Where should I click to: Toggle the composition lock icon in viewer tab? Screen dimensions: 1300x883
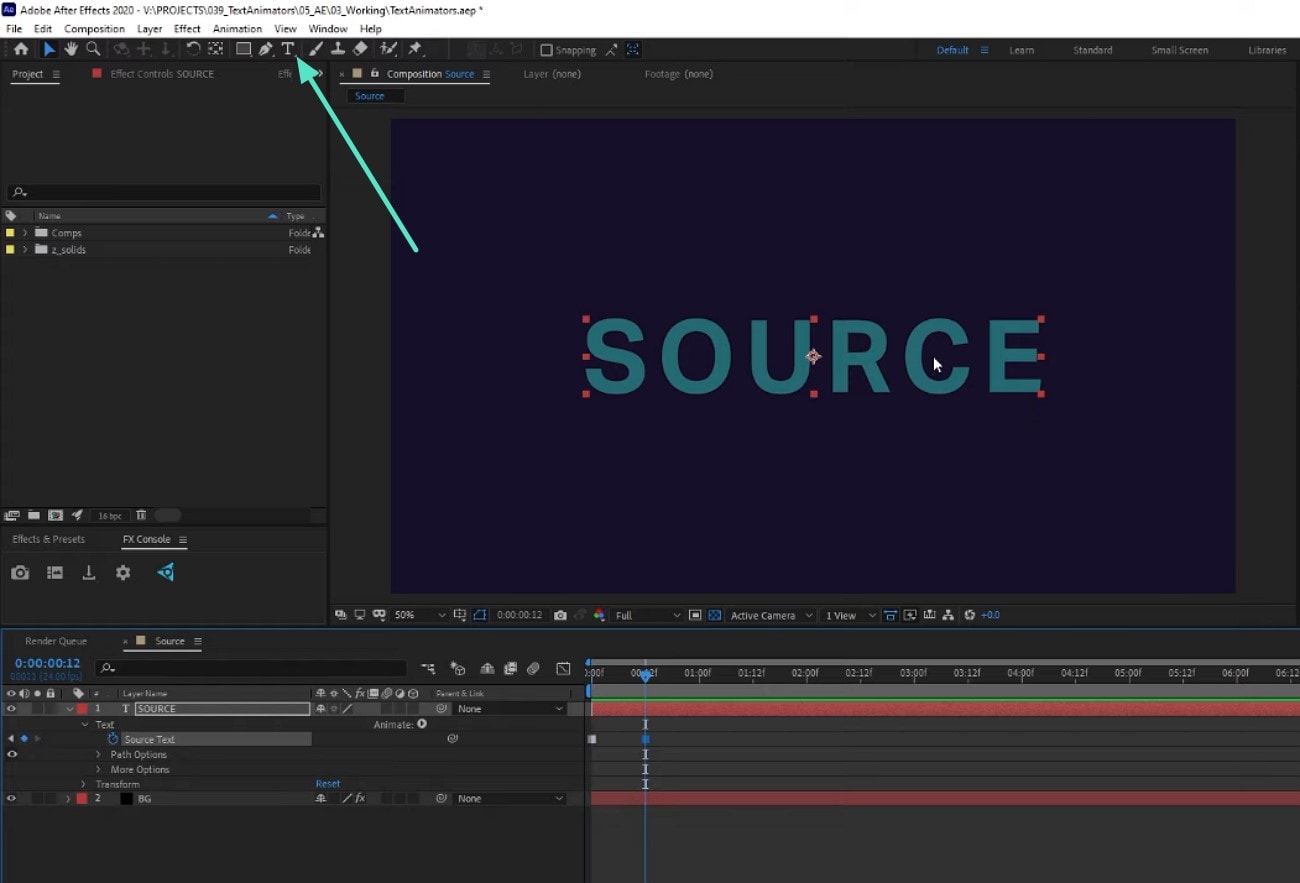coord(375,73)
